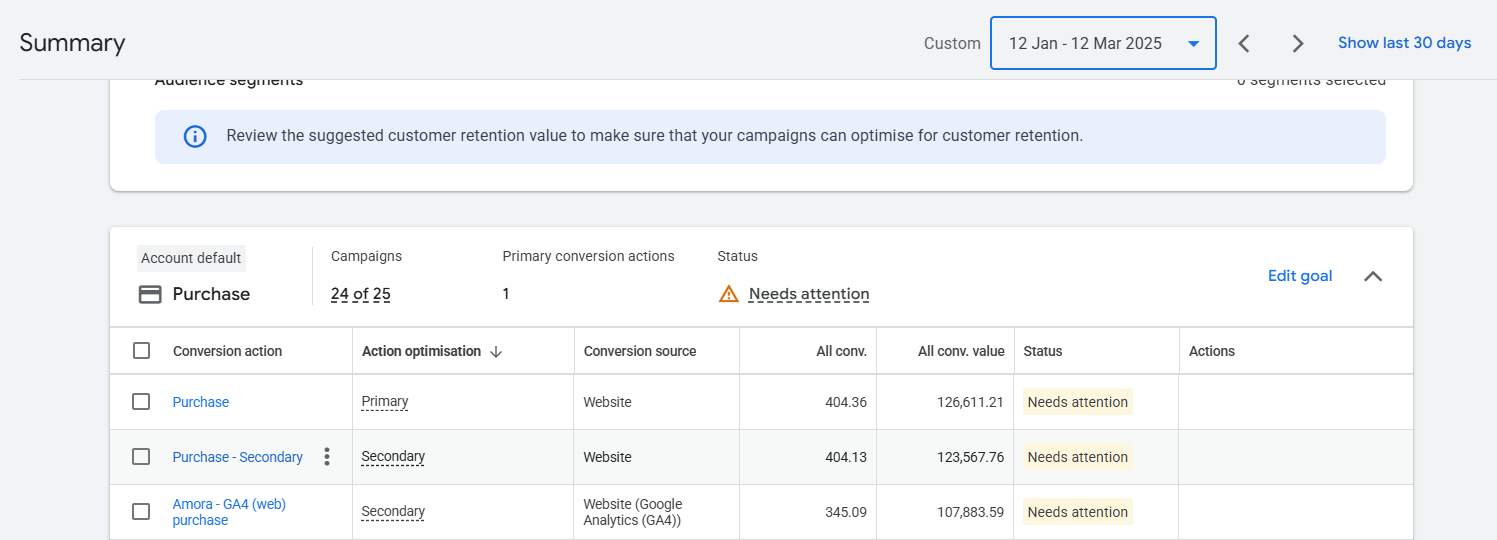This screenshot has width=1497, height=540.
Task: Click the Purchase credit card icon
Action: pos(150,294)
